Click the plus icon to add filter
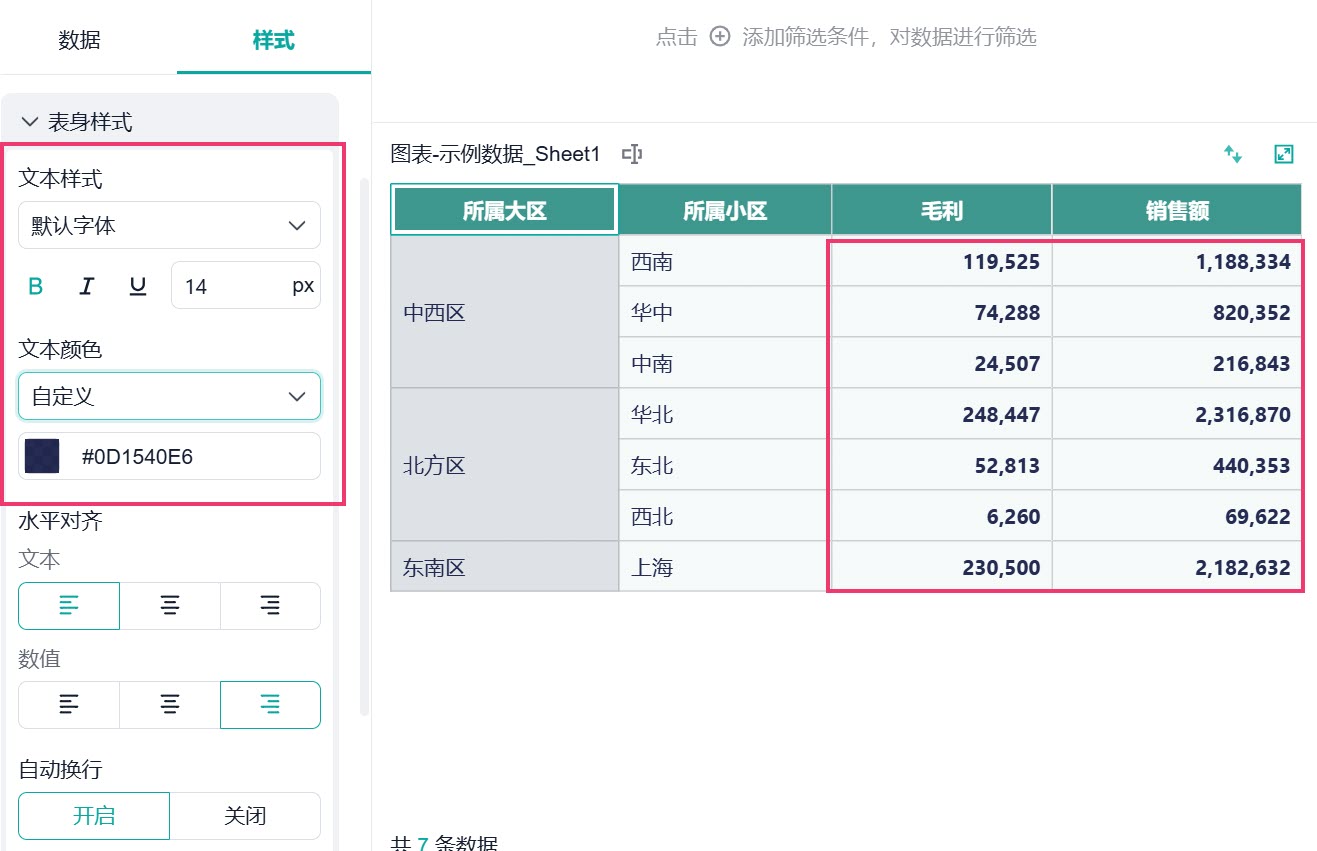Screen dimensions: 1317x851 pos(720,37)
